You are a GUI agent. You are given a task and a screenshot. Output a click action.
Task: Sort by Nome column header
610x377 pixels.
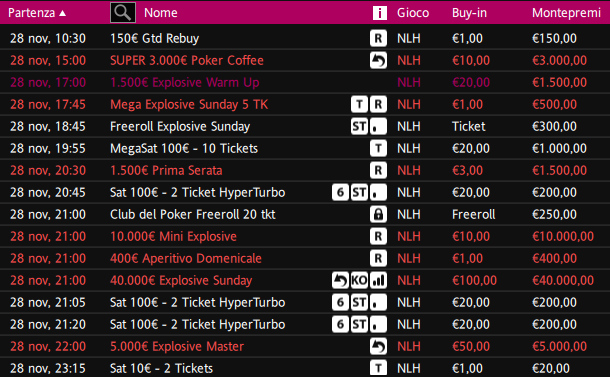coord(161,13)
